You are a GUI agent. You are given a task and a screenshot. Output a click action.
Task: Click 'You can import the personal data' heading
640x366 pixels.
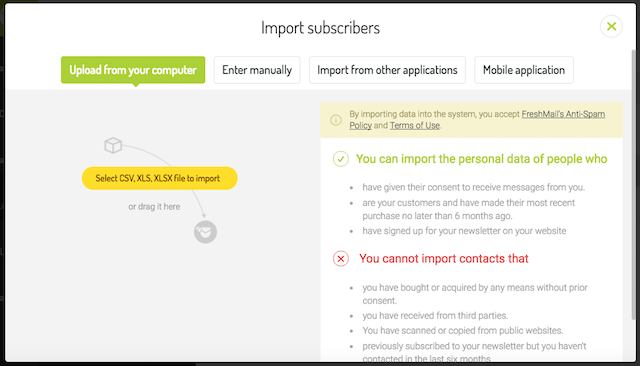pyautogui.click(x=482, y=159)
